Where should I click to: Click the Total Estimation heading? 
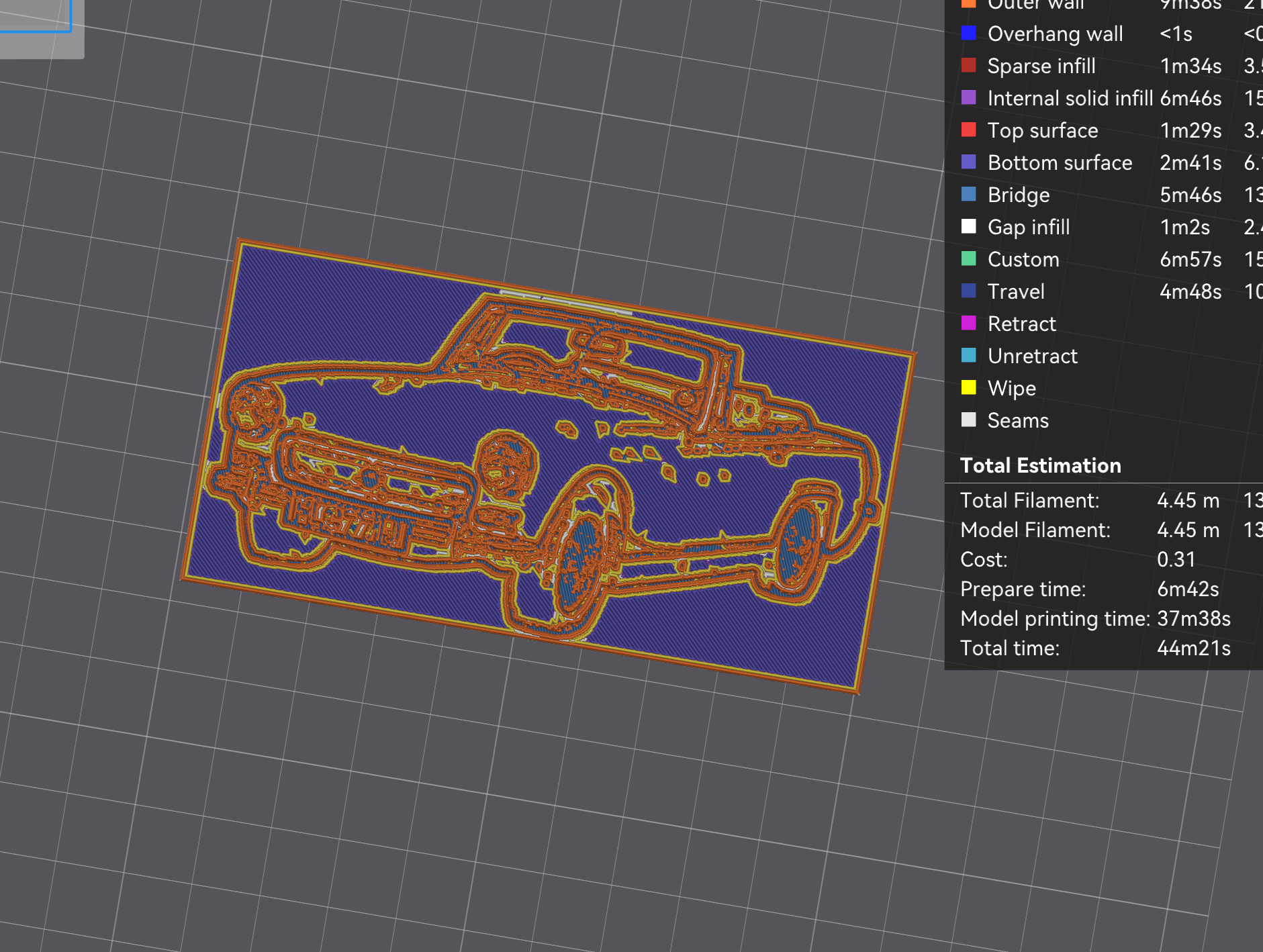coord(1040,465)
